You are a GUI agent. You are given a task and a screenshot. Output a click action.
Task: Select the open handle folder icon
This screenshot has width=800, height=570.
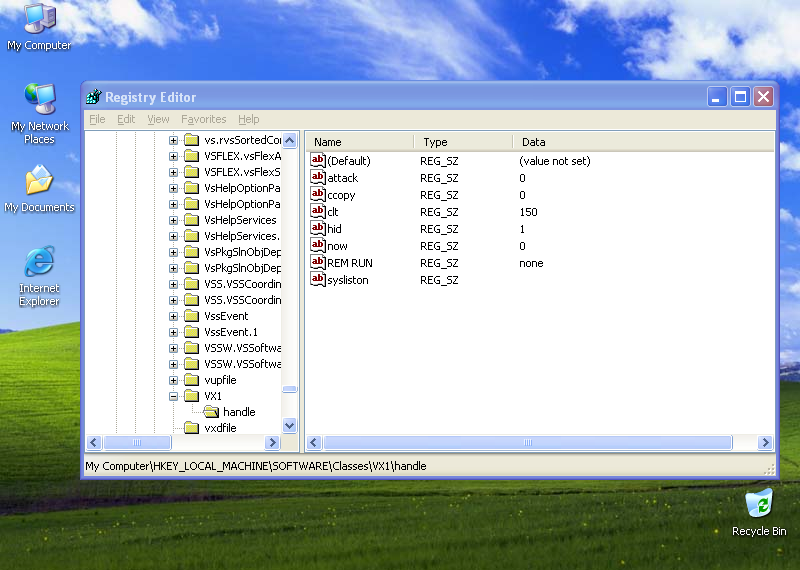click(211, 412)
